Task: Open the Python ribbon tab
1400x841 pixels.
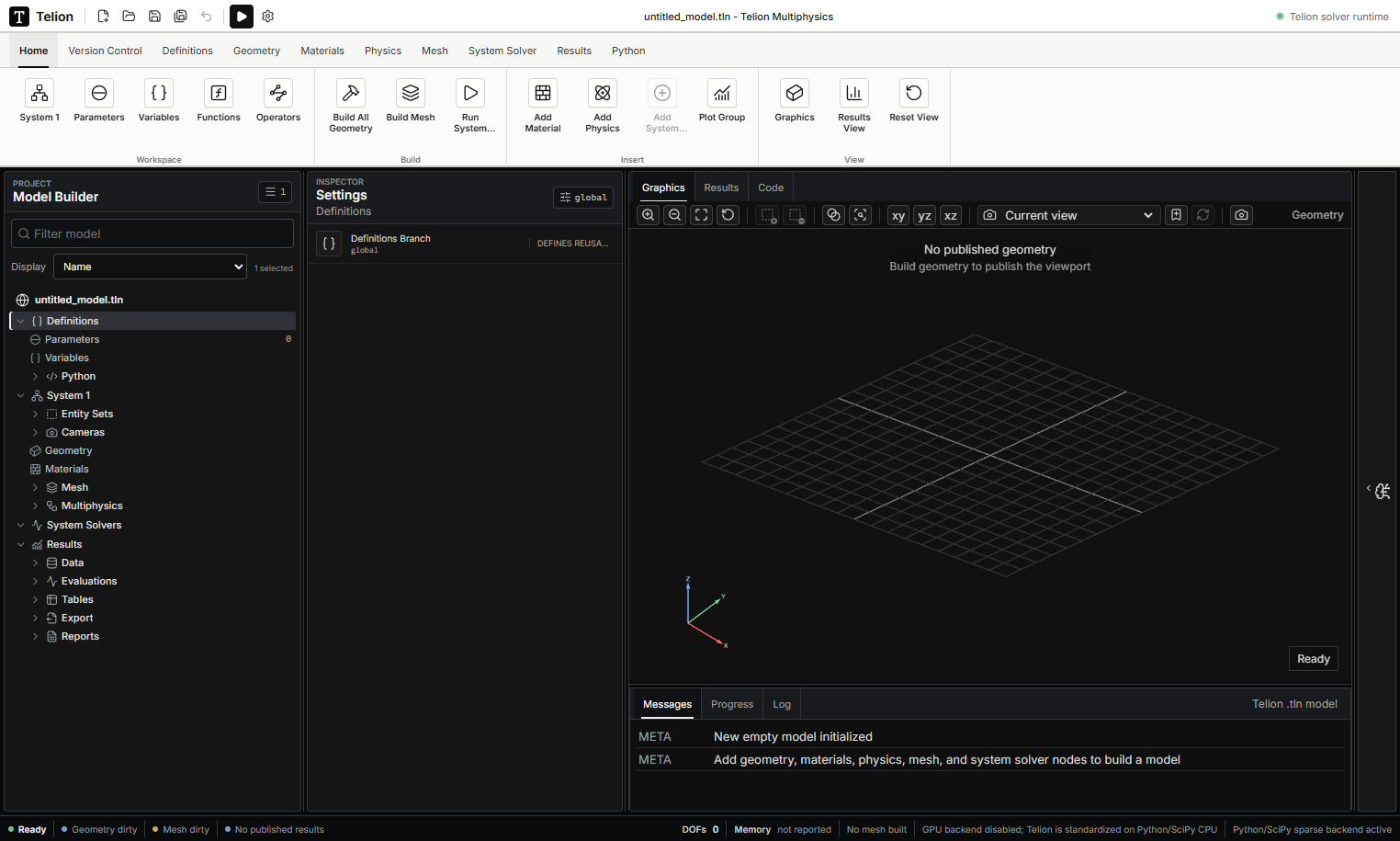Action: click(x=628, y=51)
